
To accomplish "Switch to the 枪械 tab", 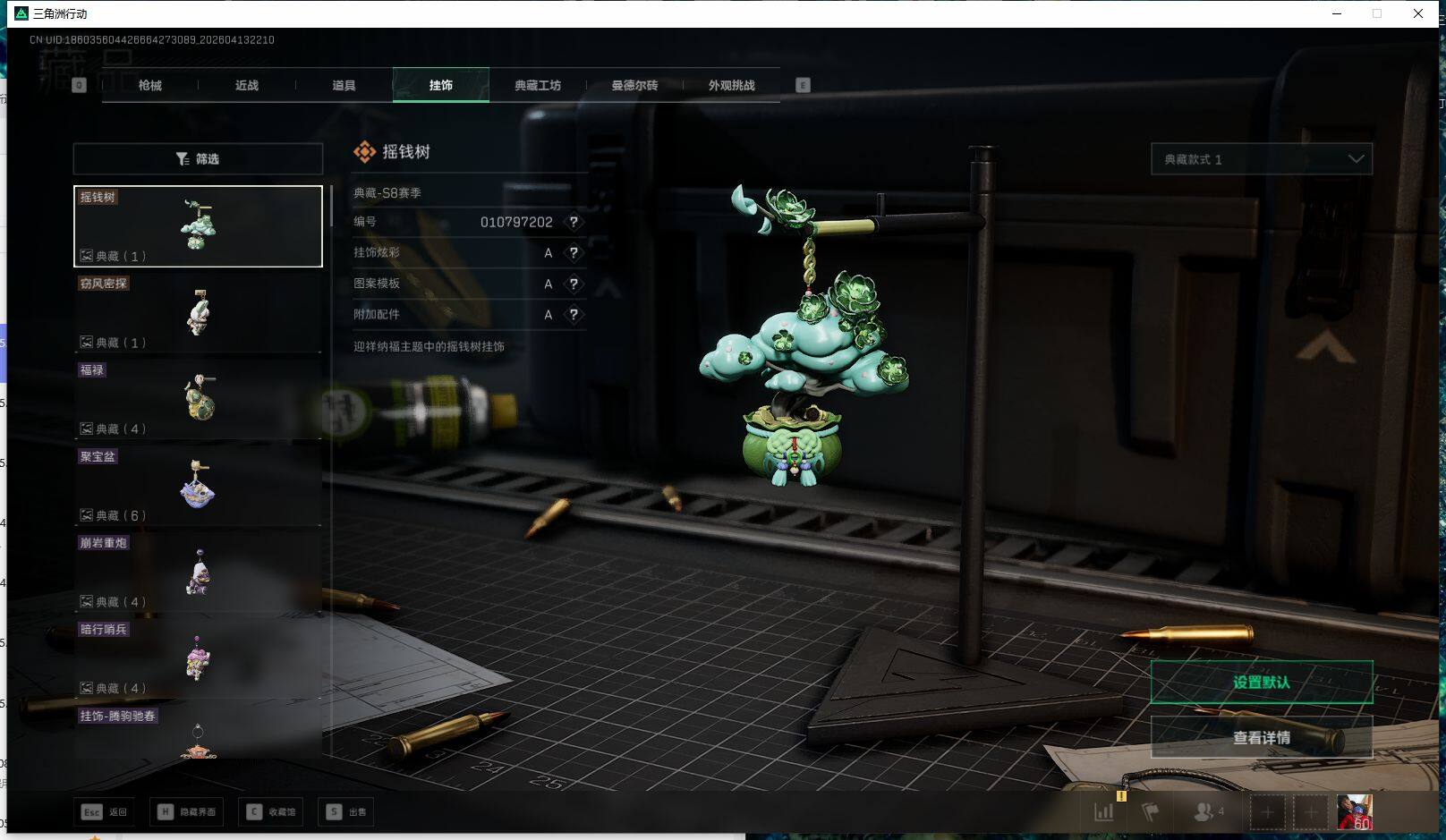I will pos(150,86).
